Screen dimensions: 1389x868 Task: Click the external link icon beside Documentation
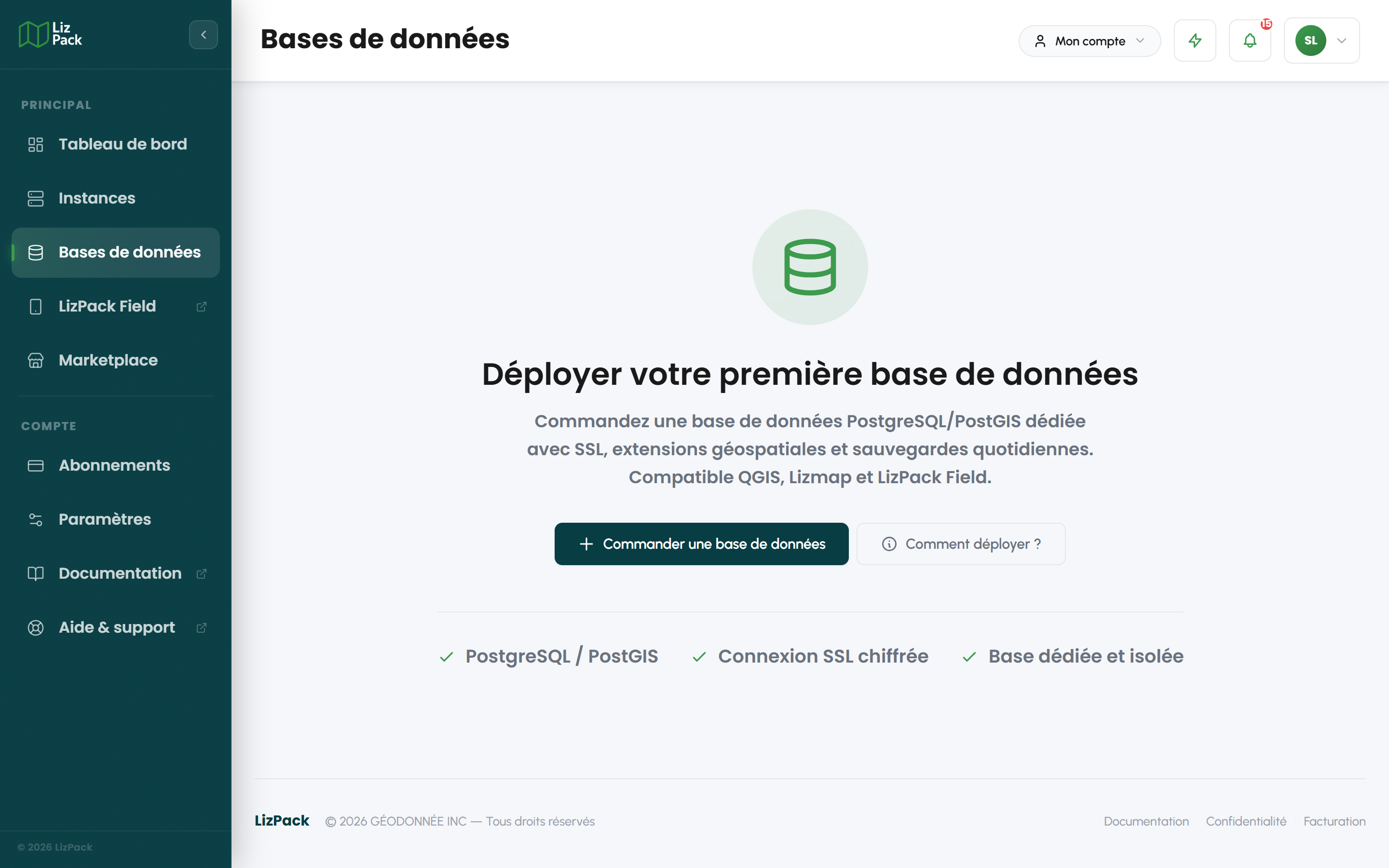(202, 573)
